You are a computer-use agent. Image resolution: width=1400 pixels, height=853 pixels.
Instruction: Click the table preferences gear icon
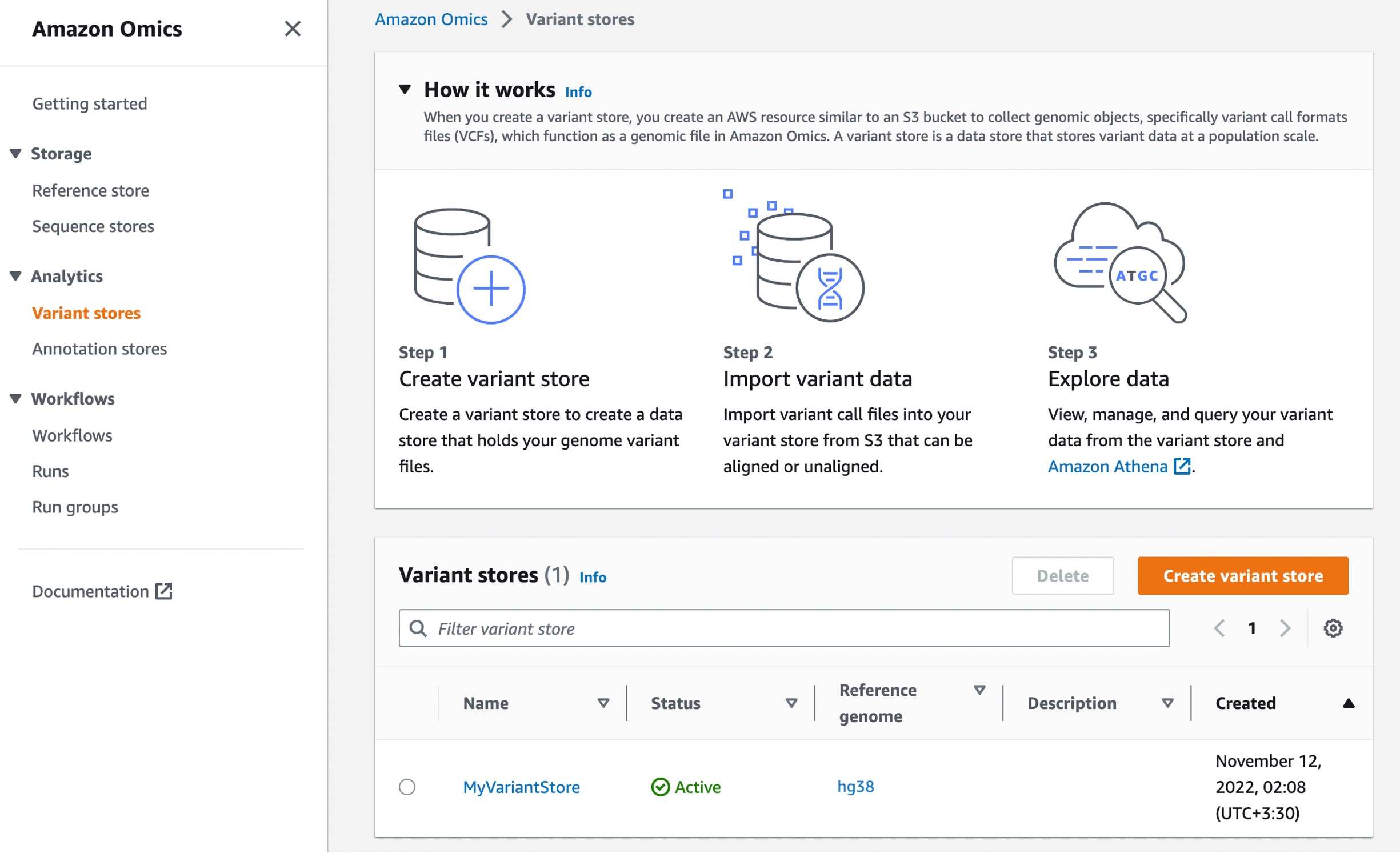click(1333, 628)
